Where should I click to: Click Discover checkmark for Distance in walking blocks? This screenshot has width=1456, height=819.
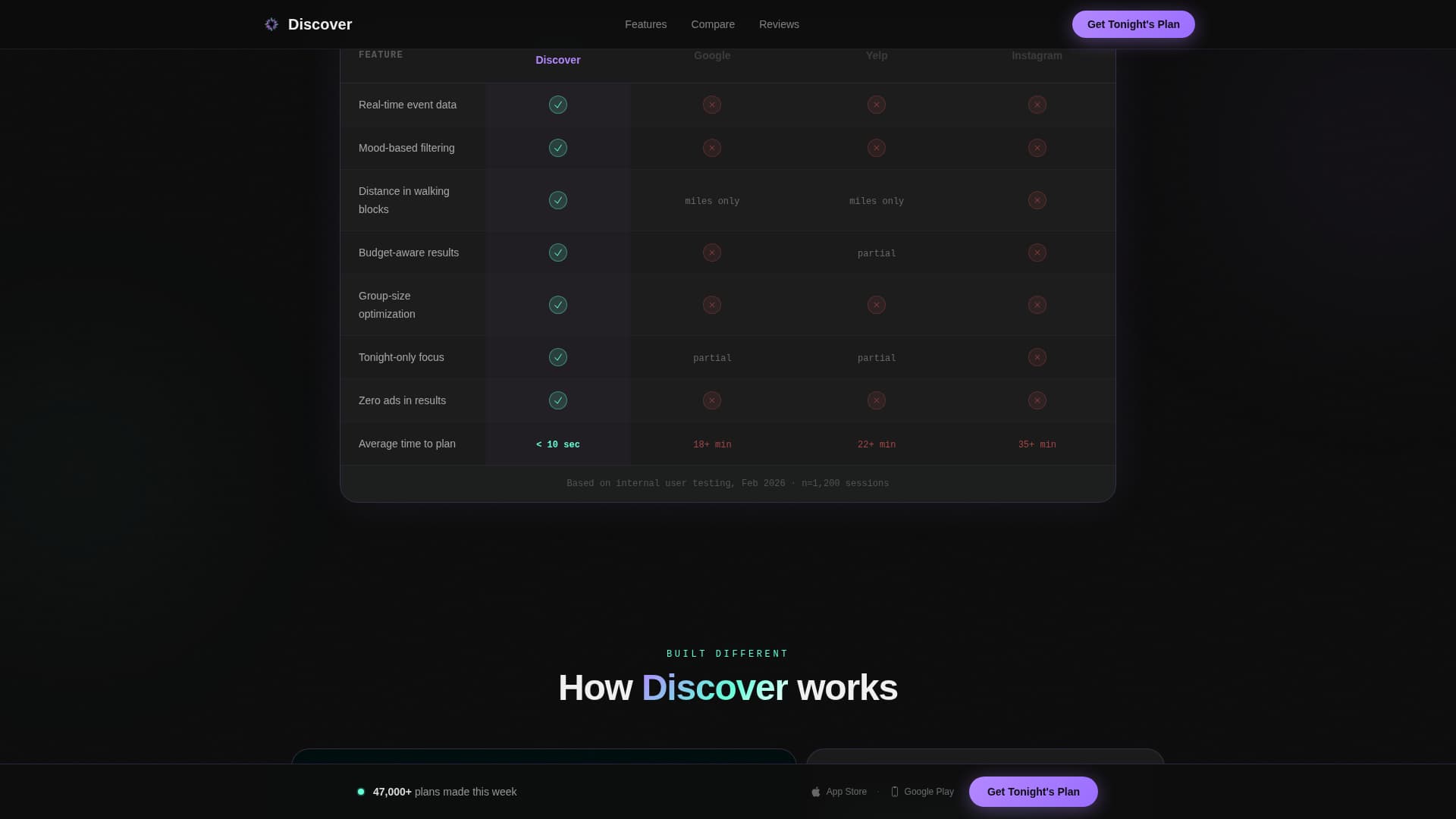pos(558,200)
